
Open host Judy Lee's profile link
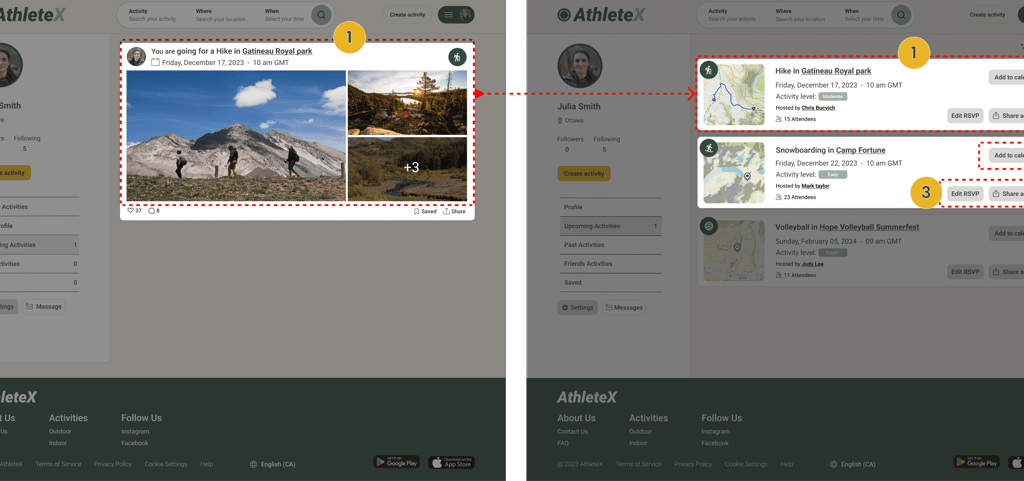(812, 264)
